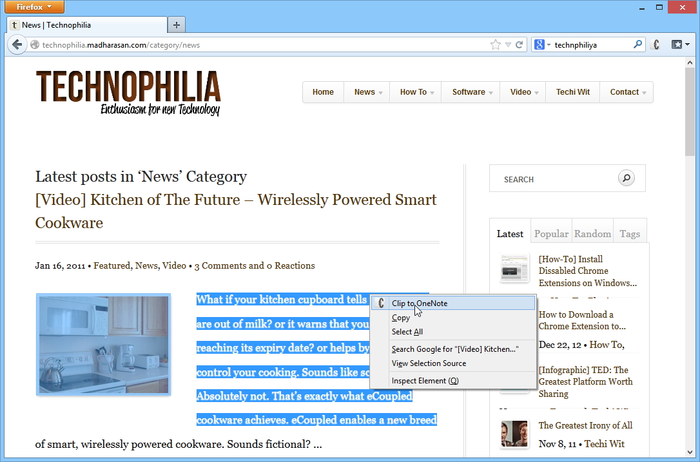Focus the address bar URL field
This screenshot has width=700, height=462.
pyautogui.click(x=263, y=45)
